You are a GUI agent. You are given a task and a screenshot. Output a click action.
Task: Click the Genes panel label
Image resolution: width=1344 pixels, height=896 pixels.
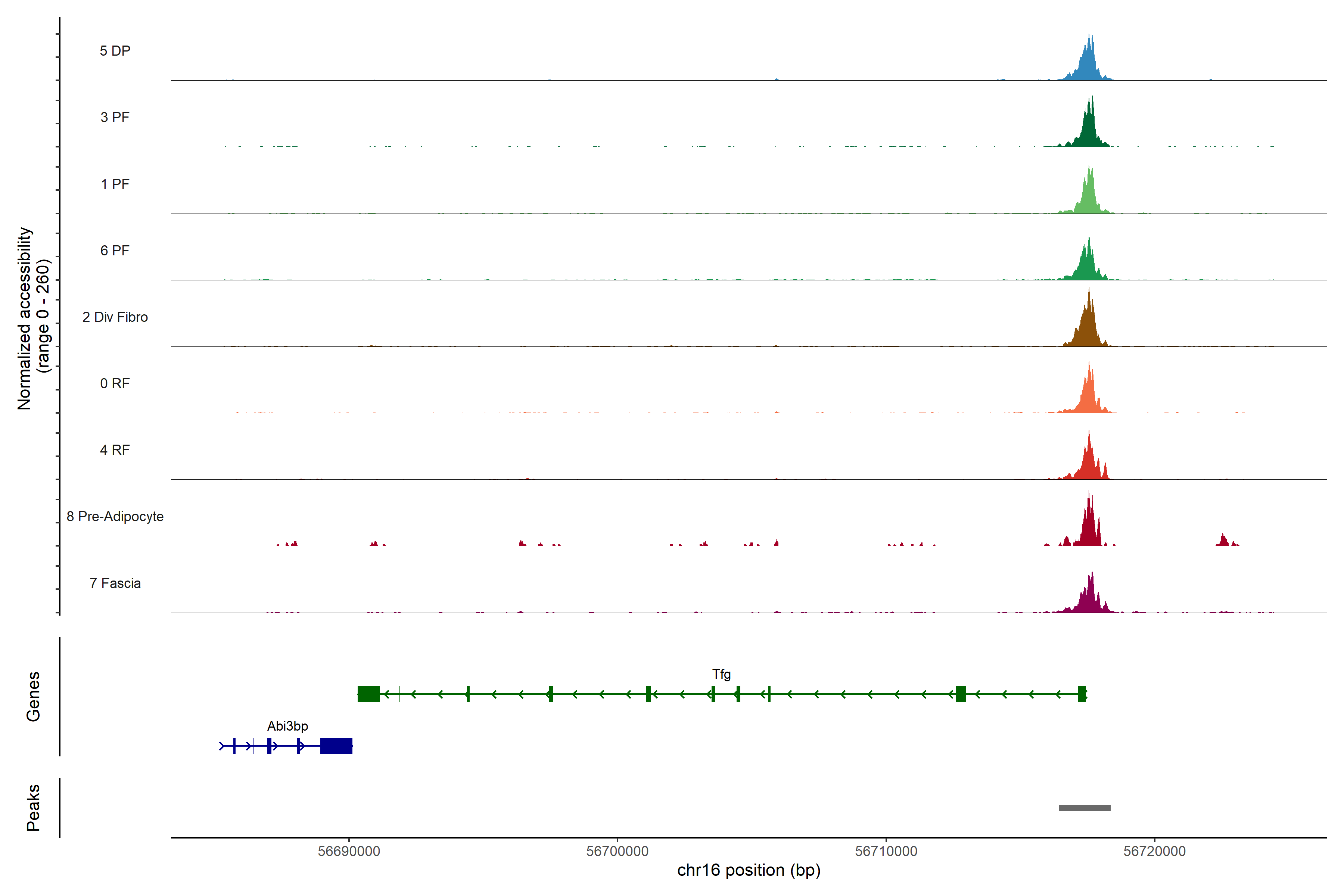[x=33, y=697]
